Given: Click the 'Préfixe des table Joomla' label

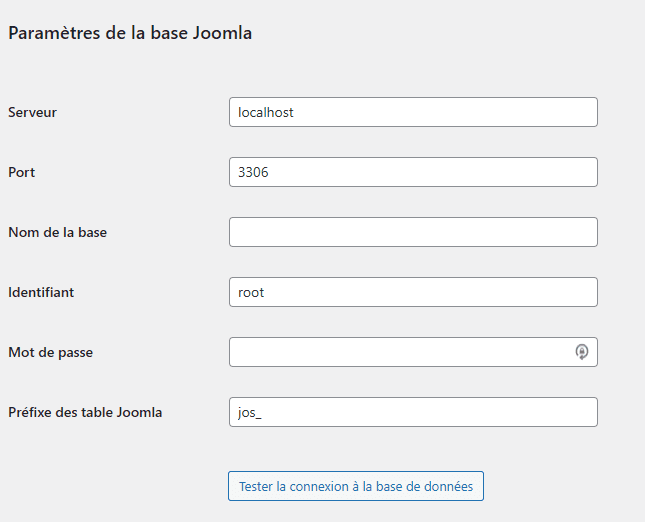Looking at the screenshot, I should (85, 413).
